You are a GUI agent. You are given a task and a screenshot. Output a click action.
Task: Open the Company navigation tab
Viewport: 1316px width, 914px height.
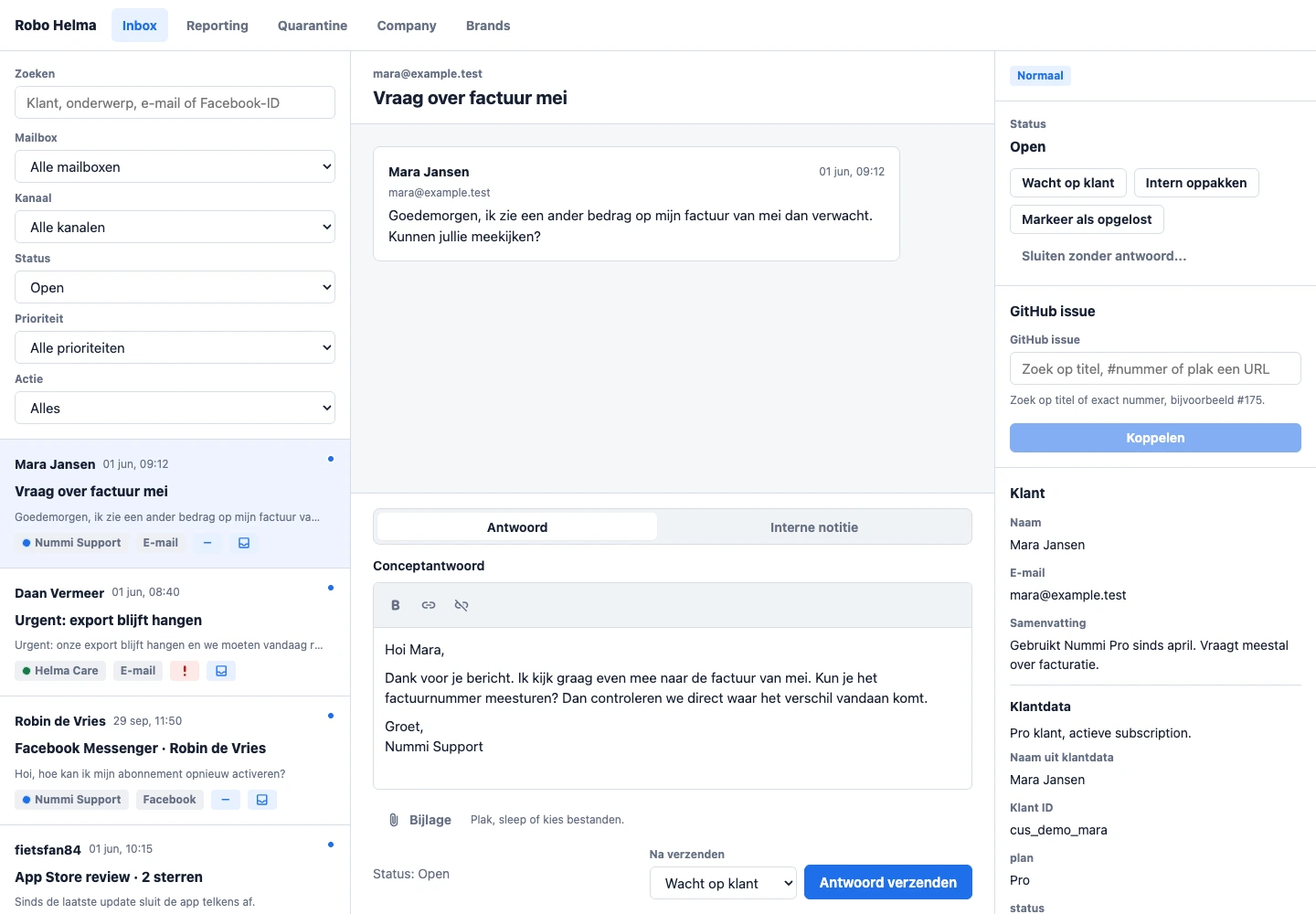tap(407, 26)
